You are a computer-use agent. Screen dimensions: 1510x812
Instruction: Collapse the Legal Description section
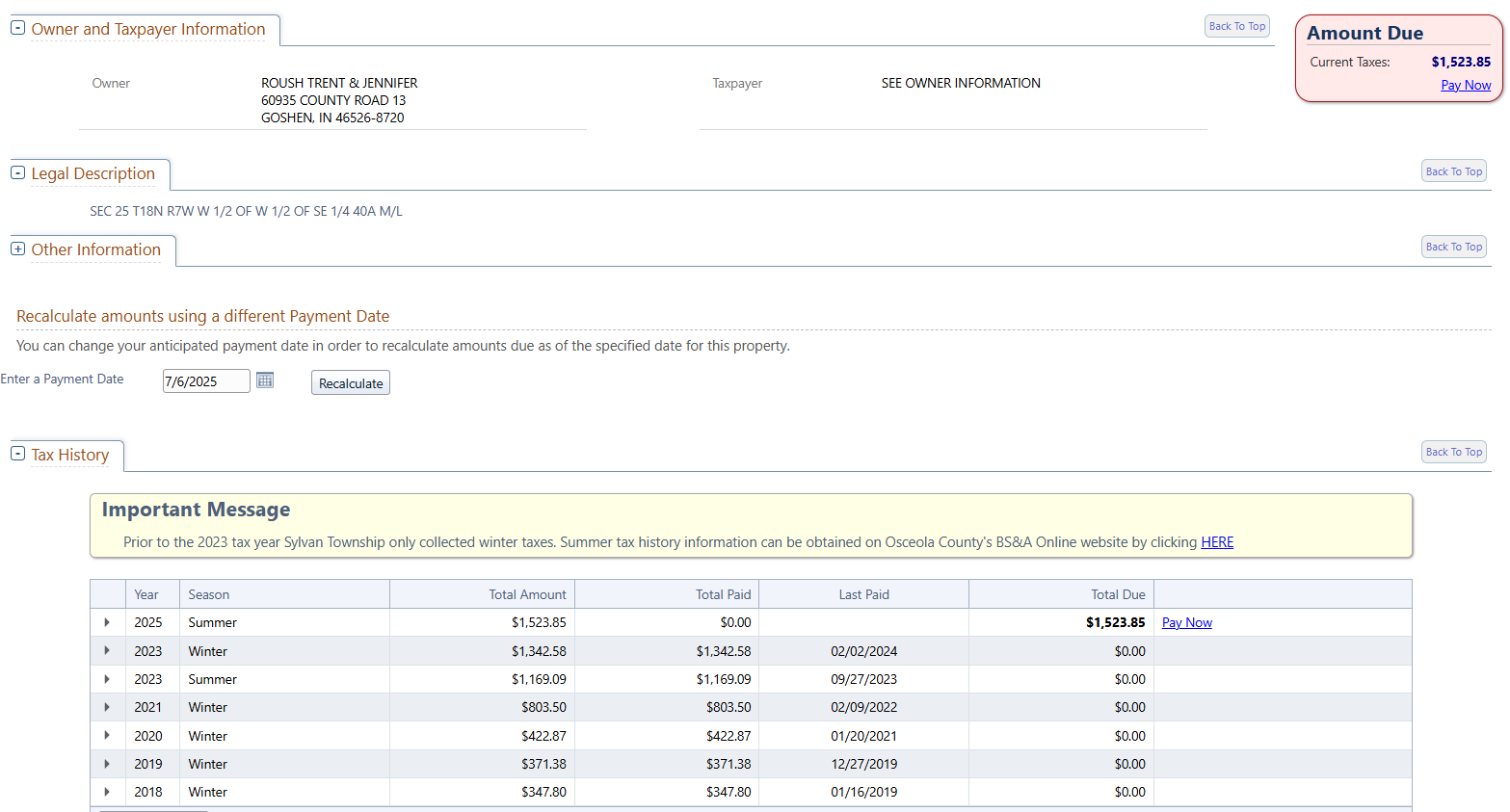[x=17, y=172]
